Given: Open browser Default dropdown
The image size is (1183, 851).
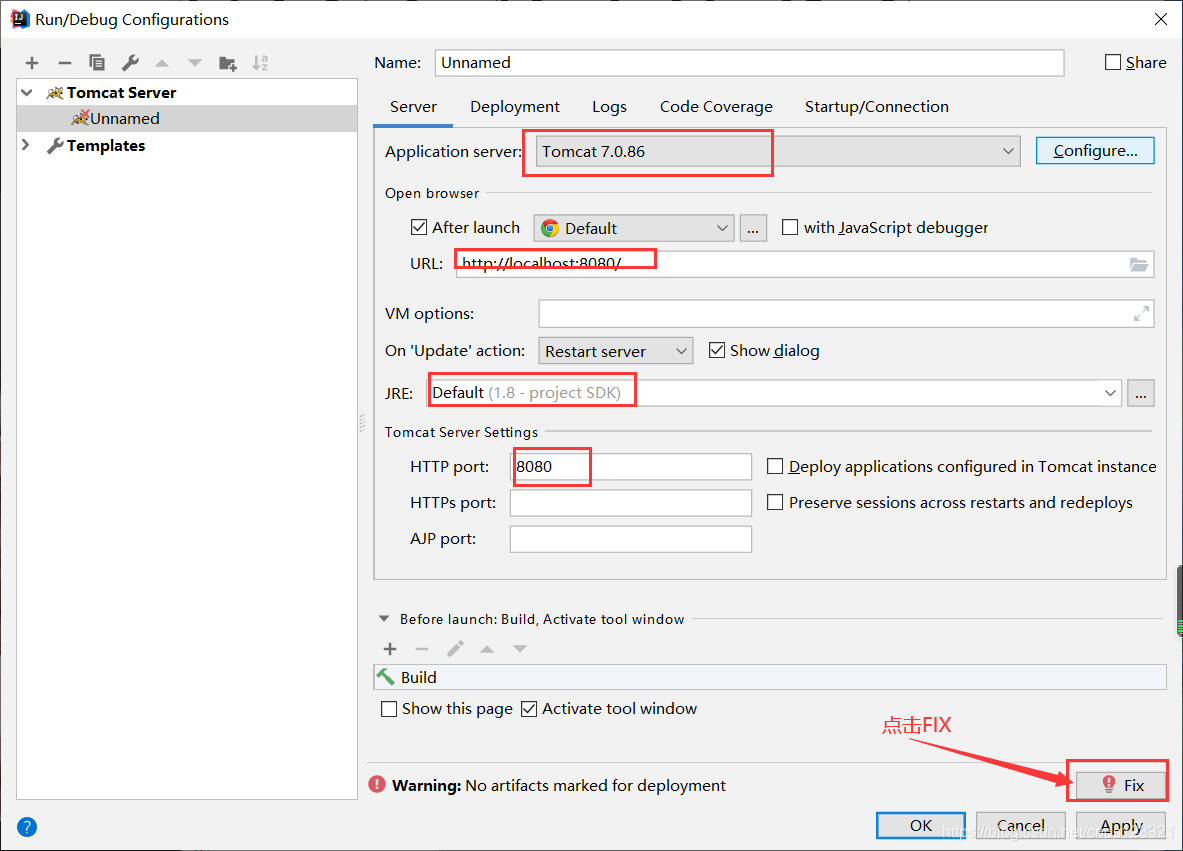Looking at the screenshot, I should 634,228.
